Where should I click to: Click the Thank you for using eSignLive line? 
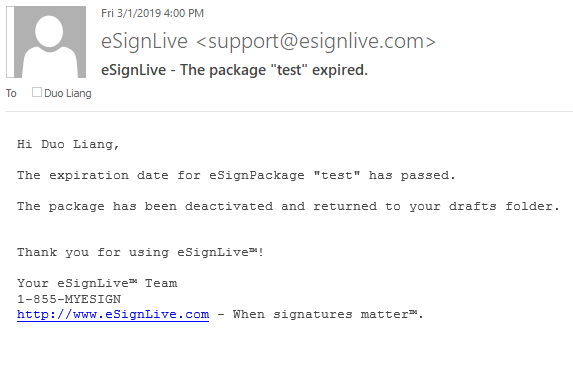click(x=140, y=252)
